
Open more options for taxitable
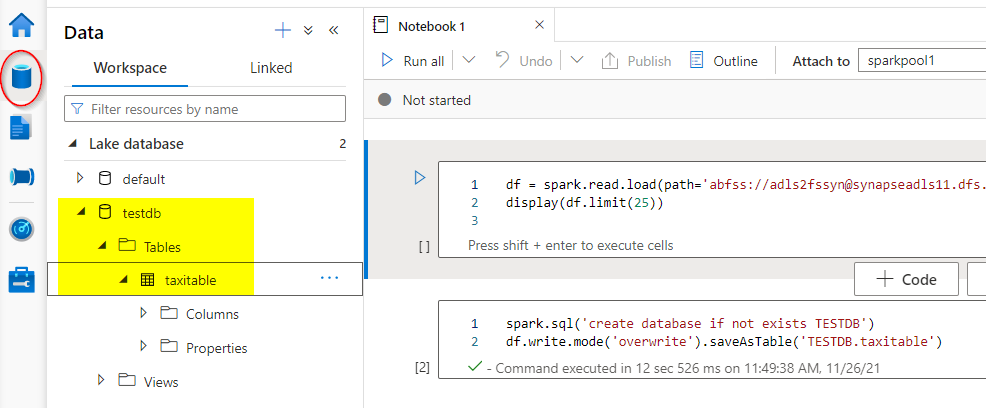(x=329, y=278)
